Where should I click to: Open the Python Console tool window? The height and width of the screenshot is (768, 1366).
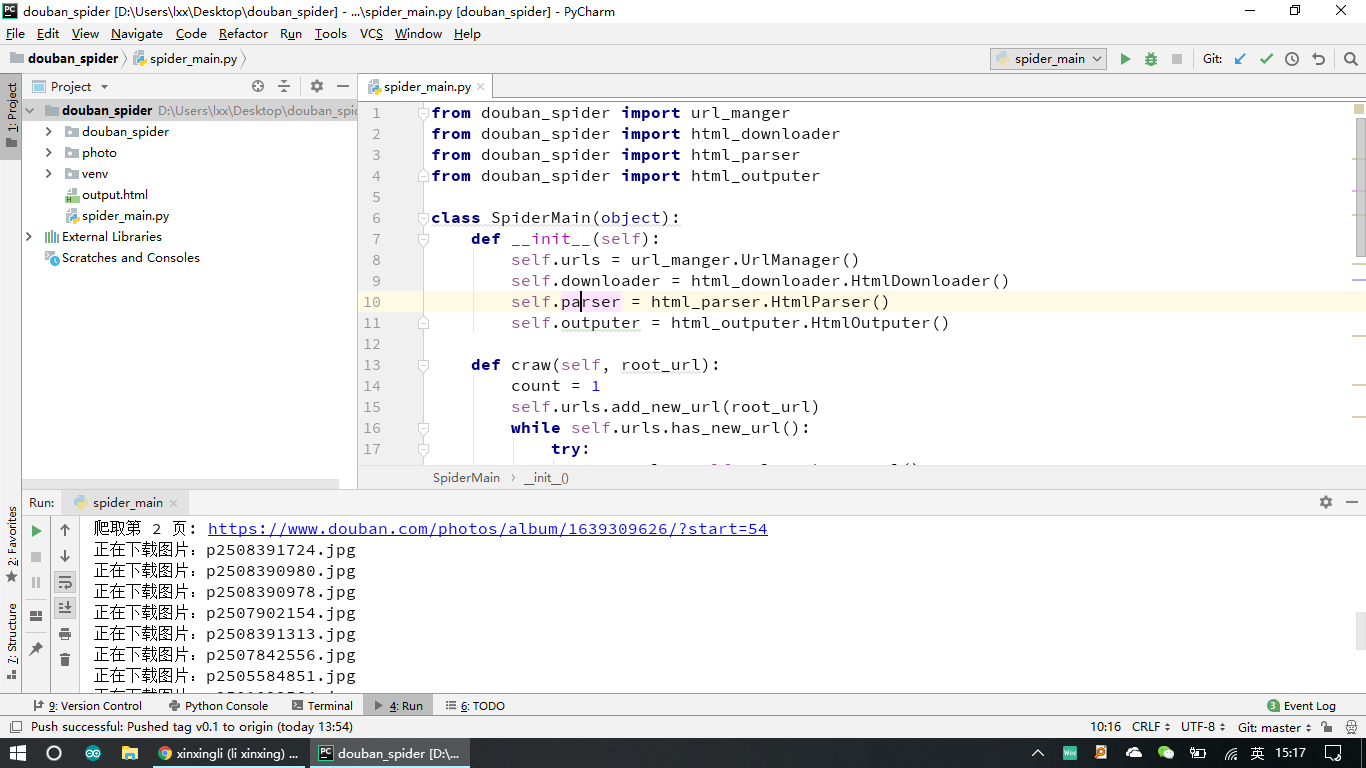(219, 706)
